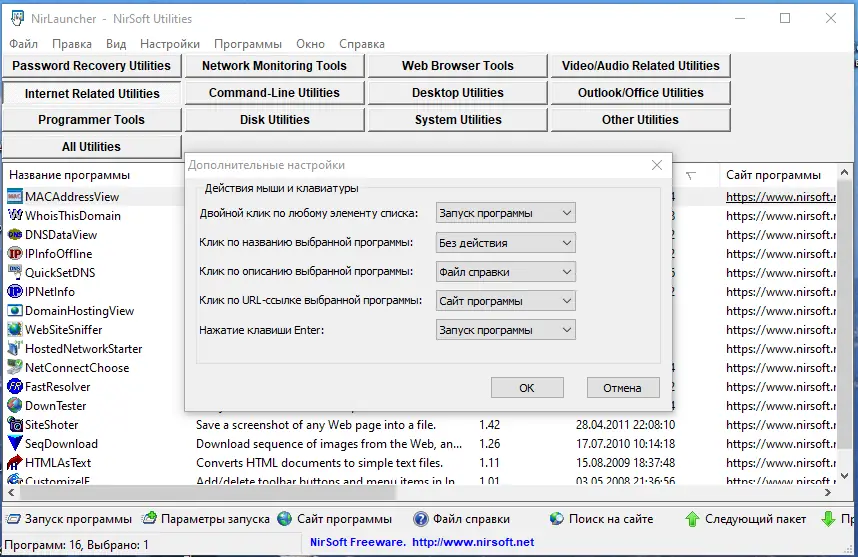Open the Программы menu

(x=248, y=44)
